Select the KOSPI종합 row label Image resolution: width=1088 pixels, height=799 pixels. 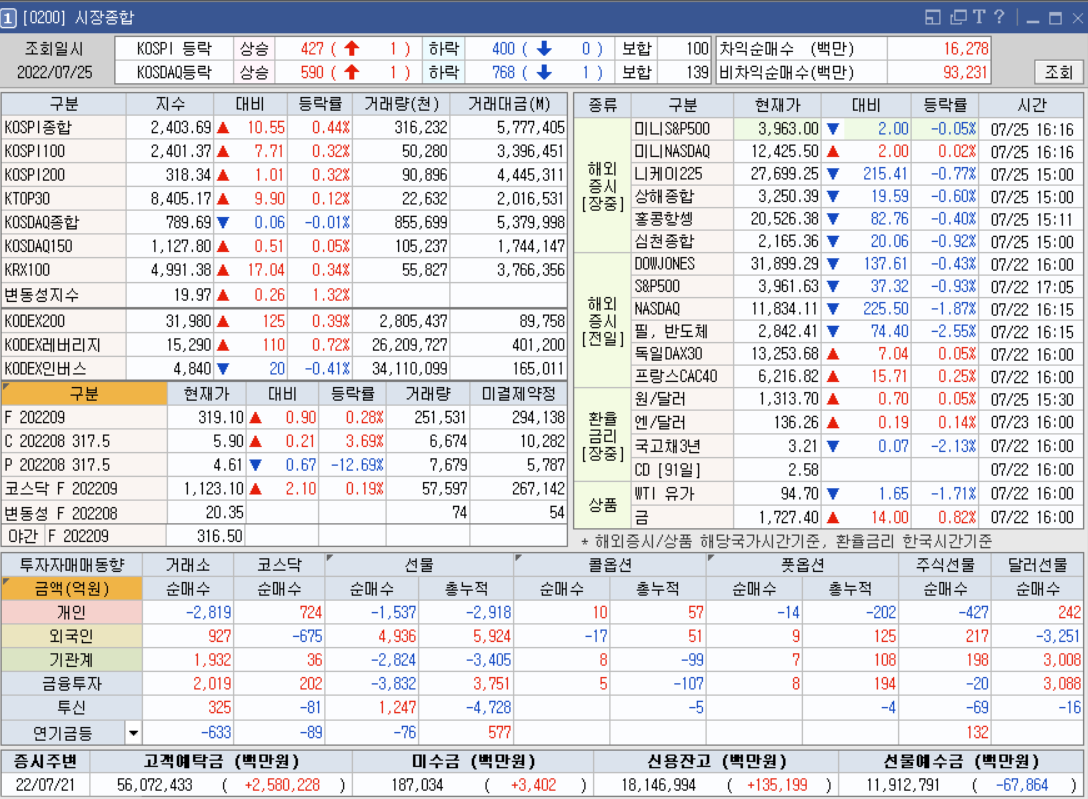tap(63, 128)
